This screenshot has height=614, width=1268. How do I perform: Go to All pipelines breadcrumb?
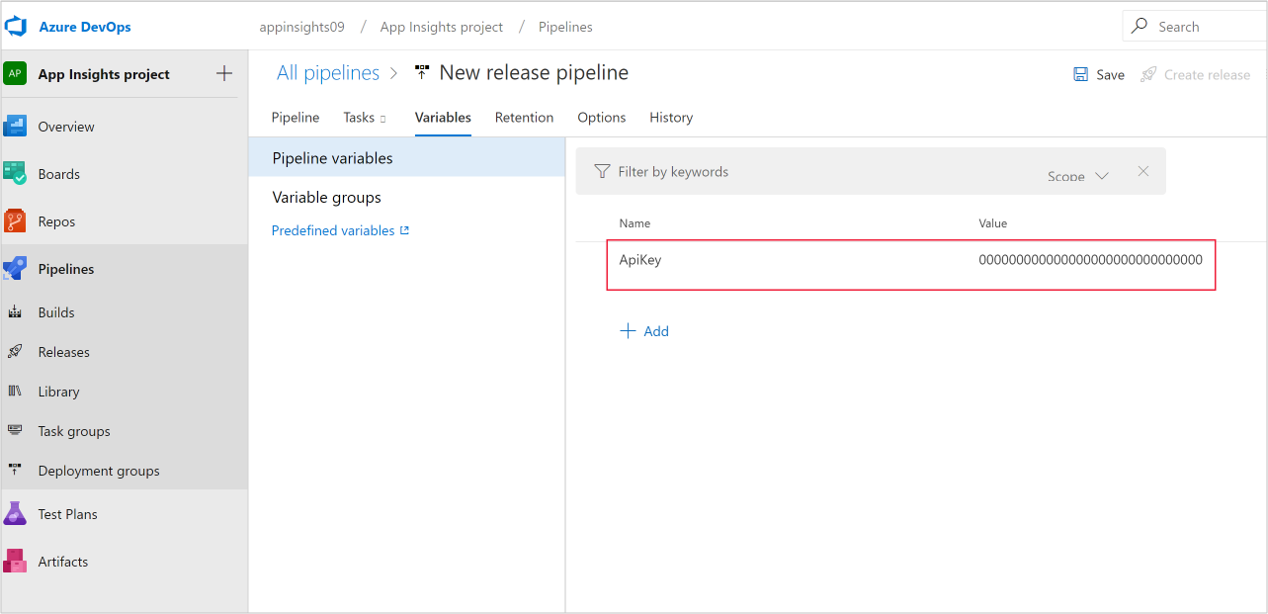[x=328, y=73]
